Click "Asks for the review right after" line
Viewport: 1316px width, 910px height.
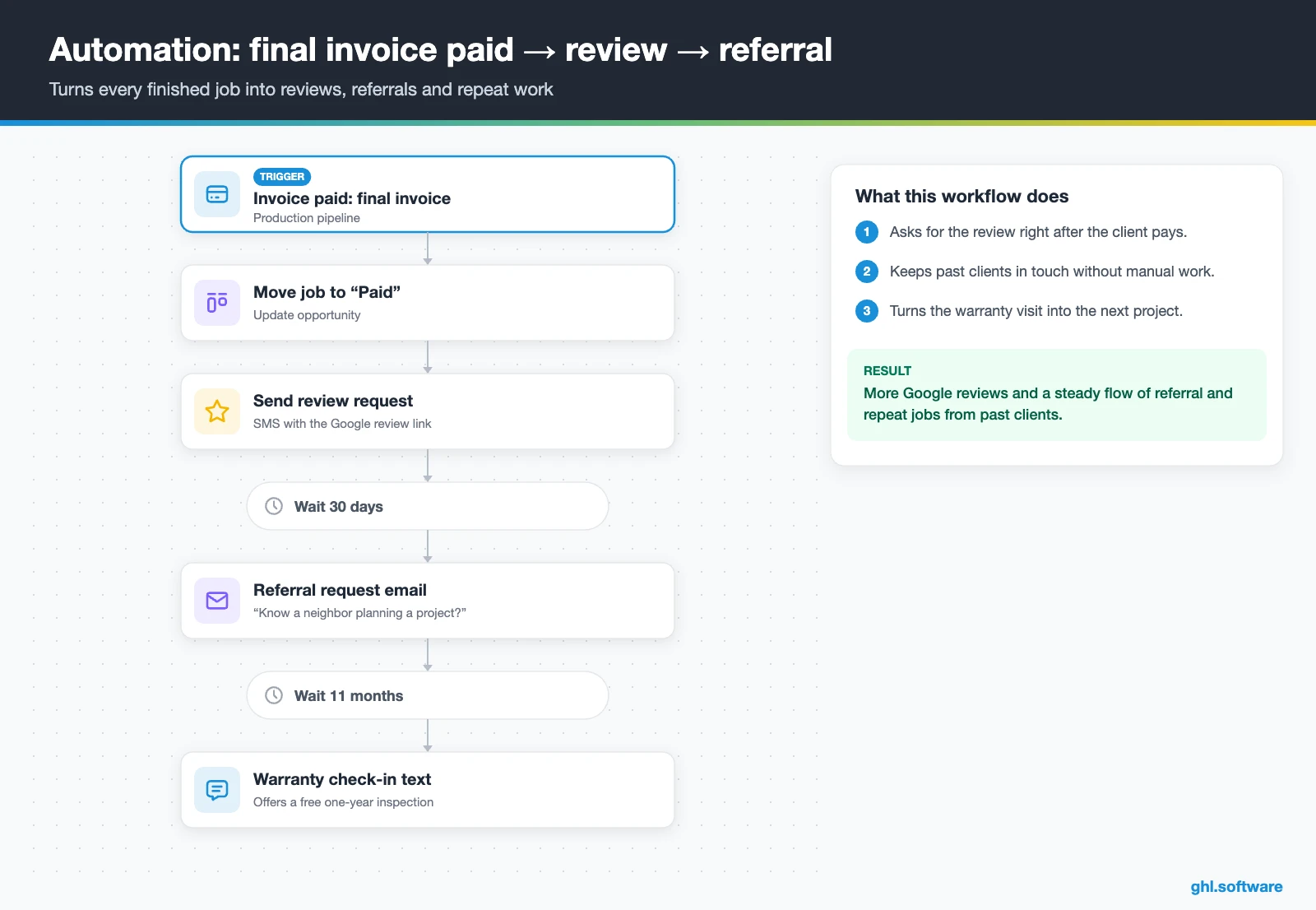click(x=1038, y=232)
